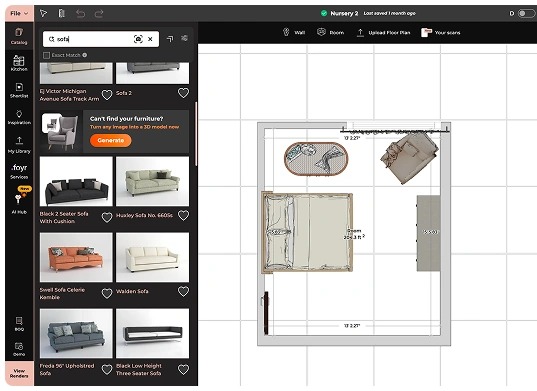This screenshot has height=391, width=537.
Task: Select the bed in the floor plan
Action: pyautogui.click(x=307, y=232)
